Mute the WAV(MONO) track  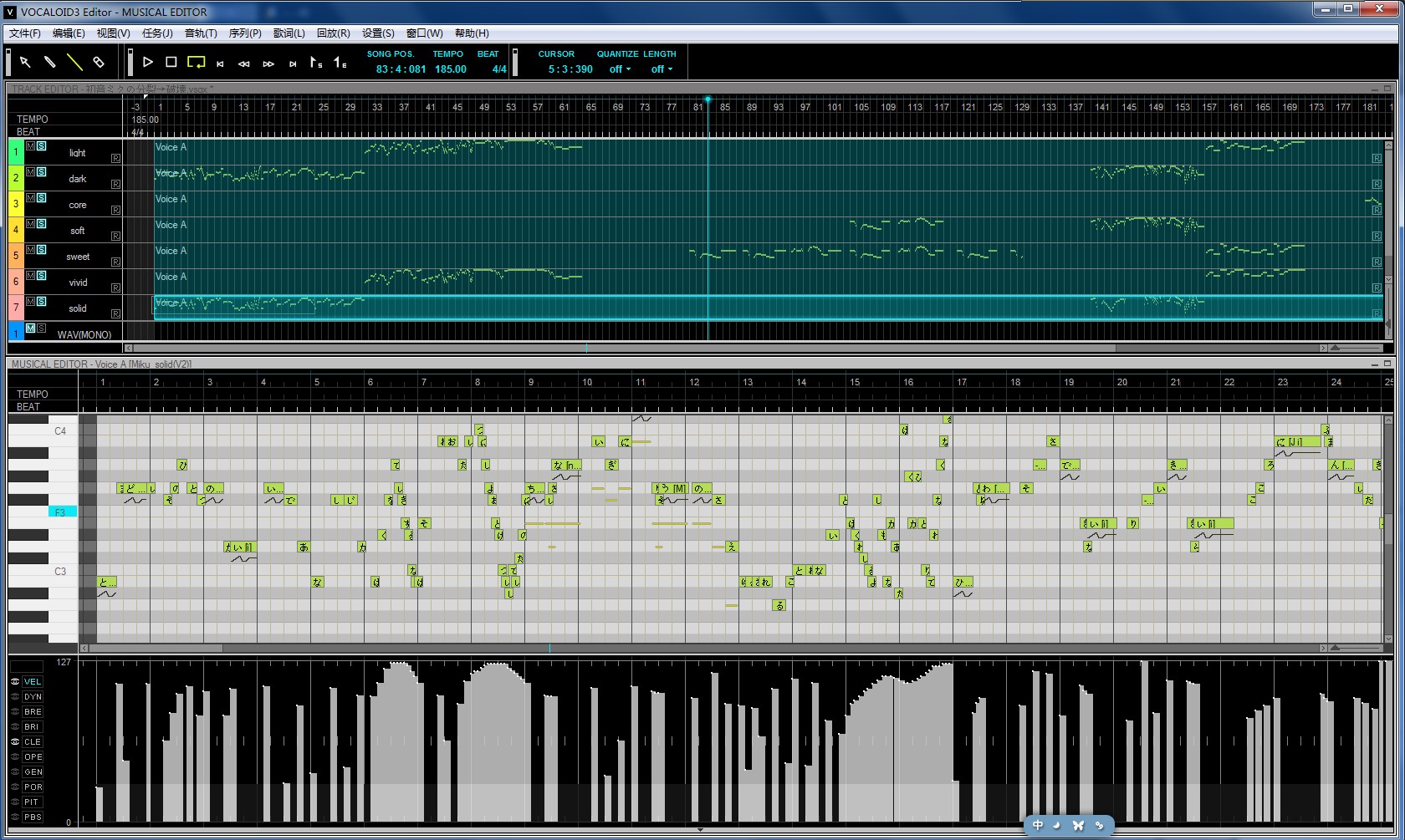31,328
